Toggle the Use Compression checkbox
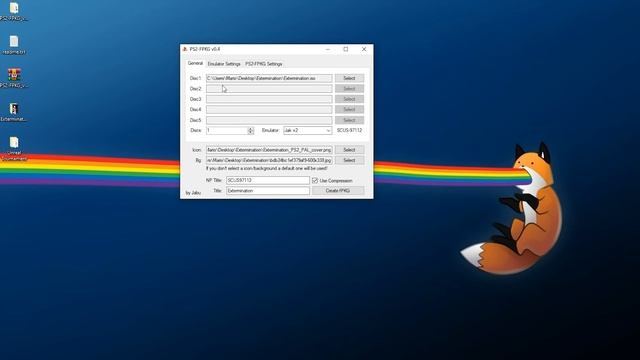The image size is (640, 360). pos(315,180)
